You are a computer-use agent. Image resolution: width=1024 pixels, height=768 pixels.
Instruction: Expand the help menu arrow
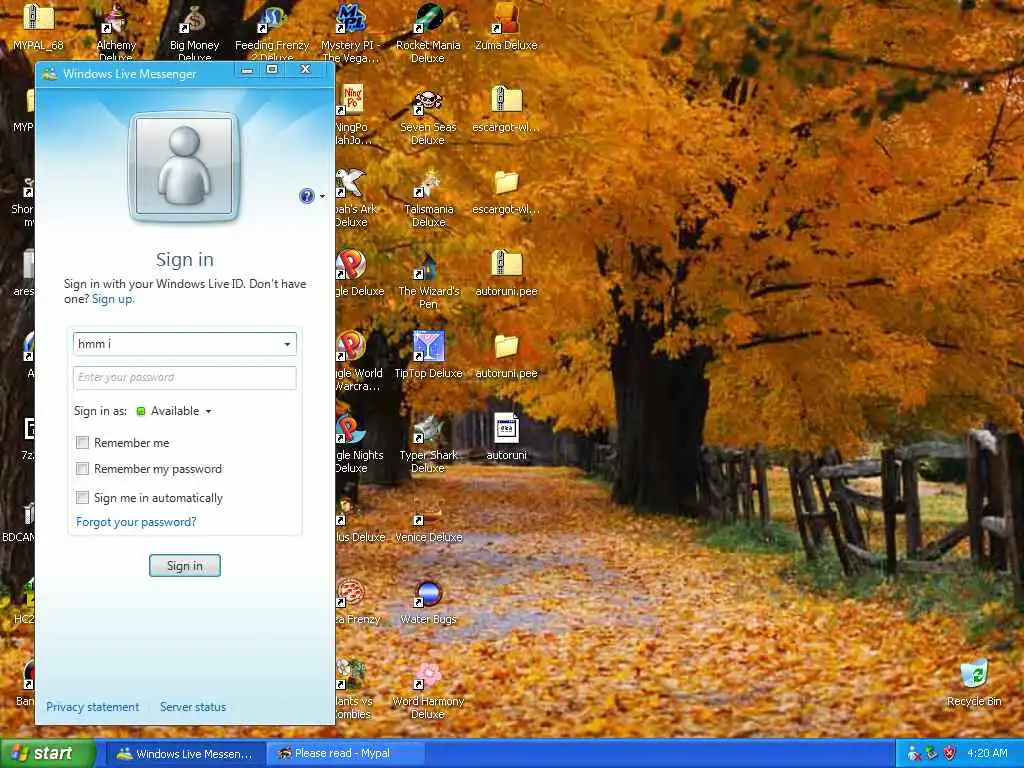pos(322,197)
